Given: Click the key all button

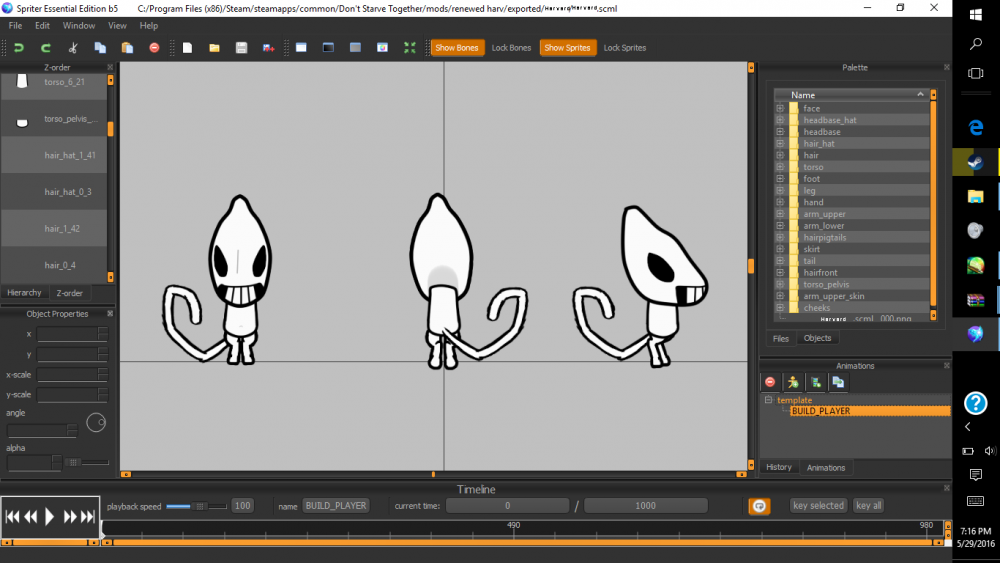Looking at the screenshot, I should [869, 506].
